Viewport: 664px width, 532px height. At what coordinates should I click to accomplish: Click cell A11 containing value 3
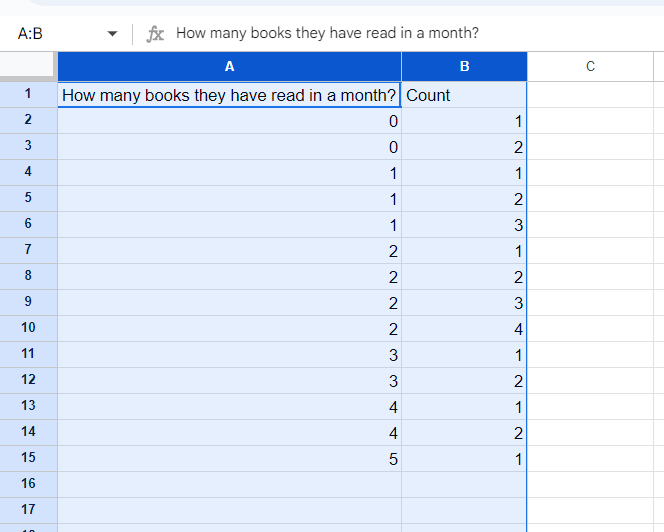(229, 354)
